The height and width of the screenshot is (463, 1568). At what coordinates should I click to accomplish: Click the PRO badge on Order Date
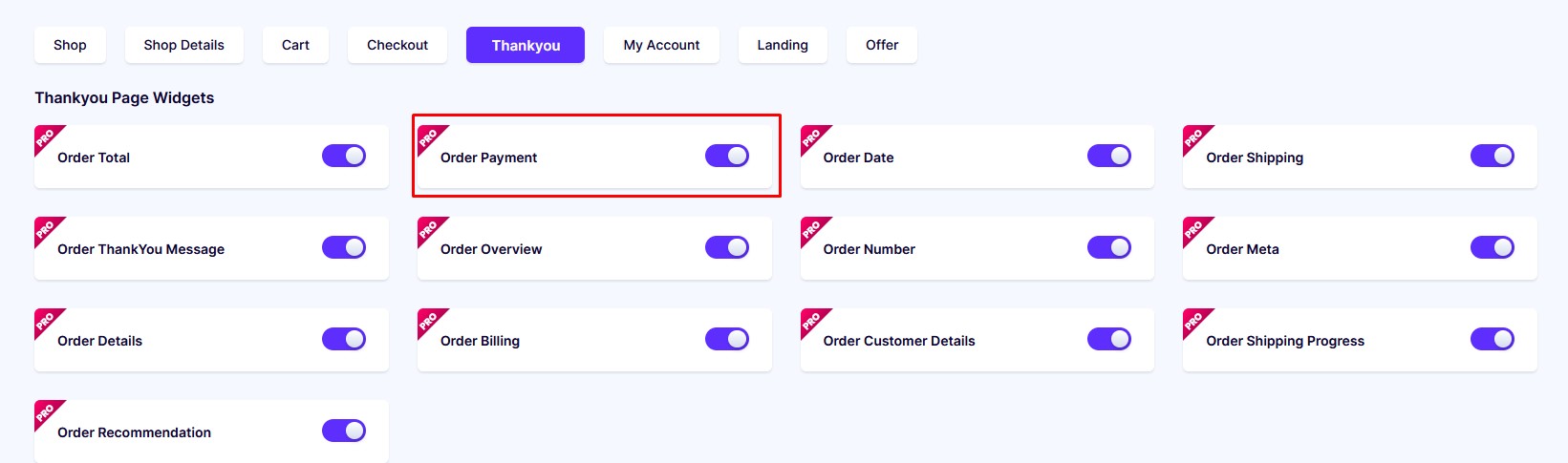(x=812, y=137)
